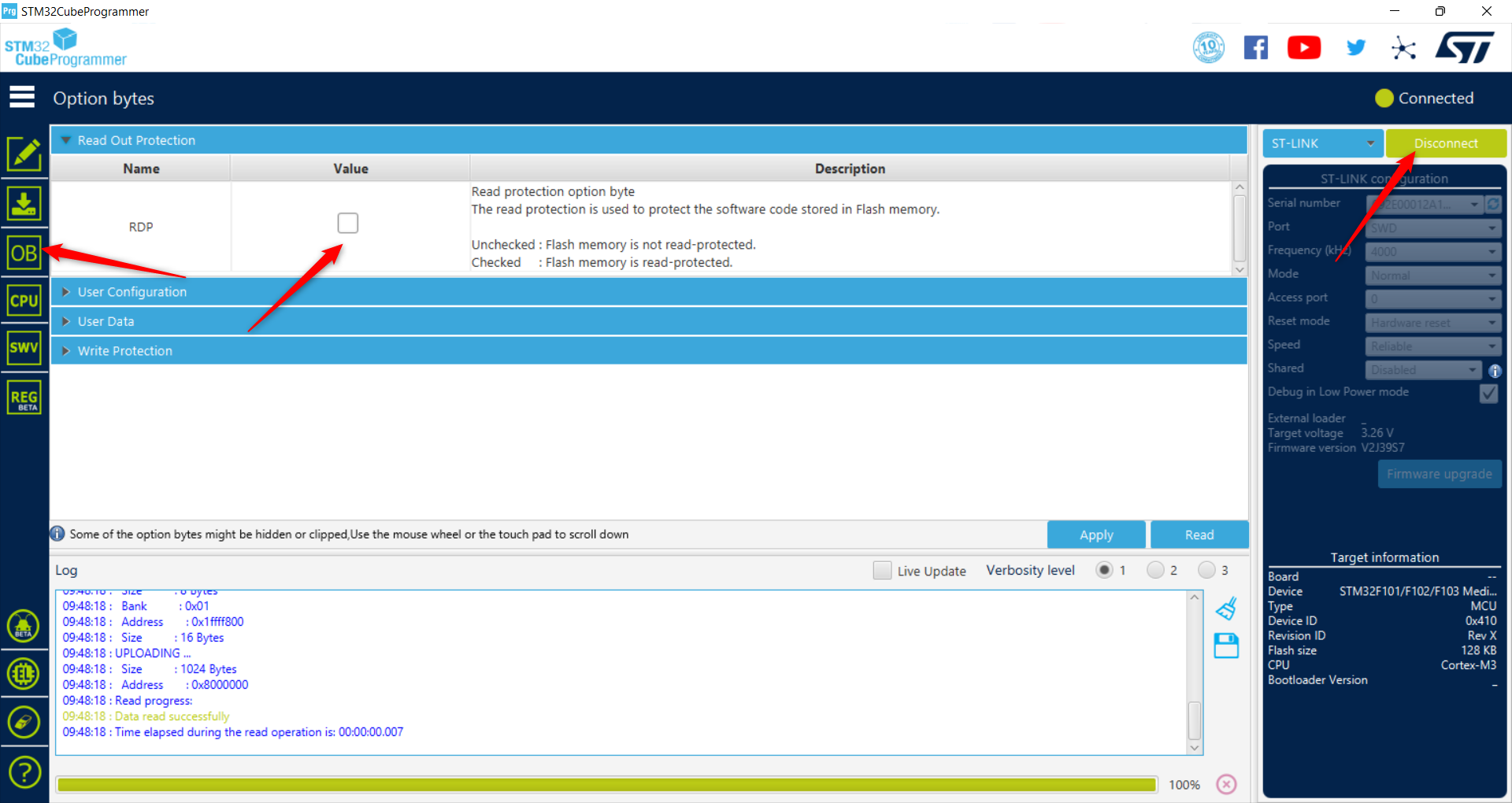The width and height of the screenshot is (1512, 803).
Task: Disconnect from the target
Action: point(1446,143)
